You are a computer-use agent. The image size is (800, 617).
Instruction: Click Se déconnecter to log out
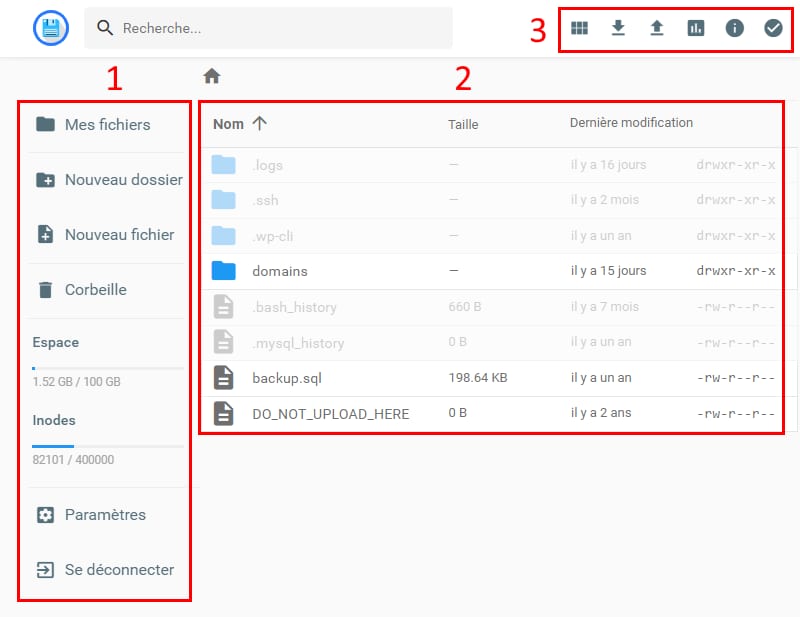[119, 570]
